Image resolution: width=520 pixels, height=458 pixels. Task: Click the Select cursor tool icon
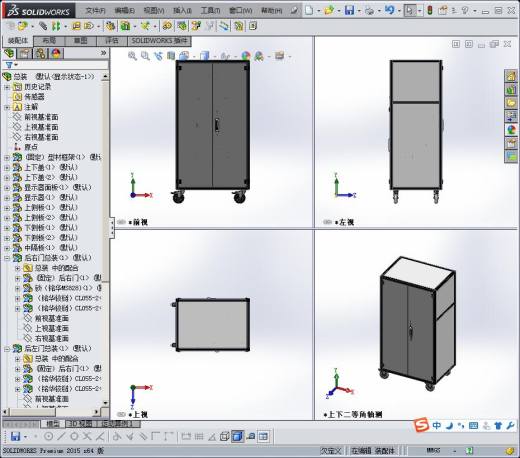click(x=410, y=10)
